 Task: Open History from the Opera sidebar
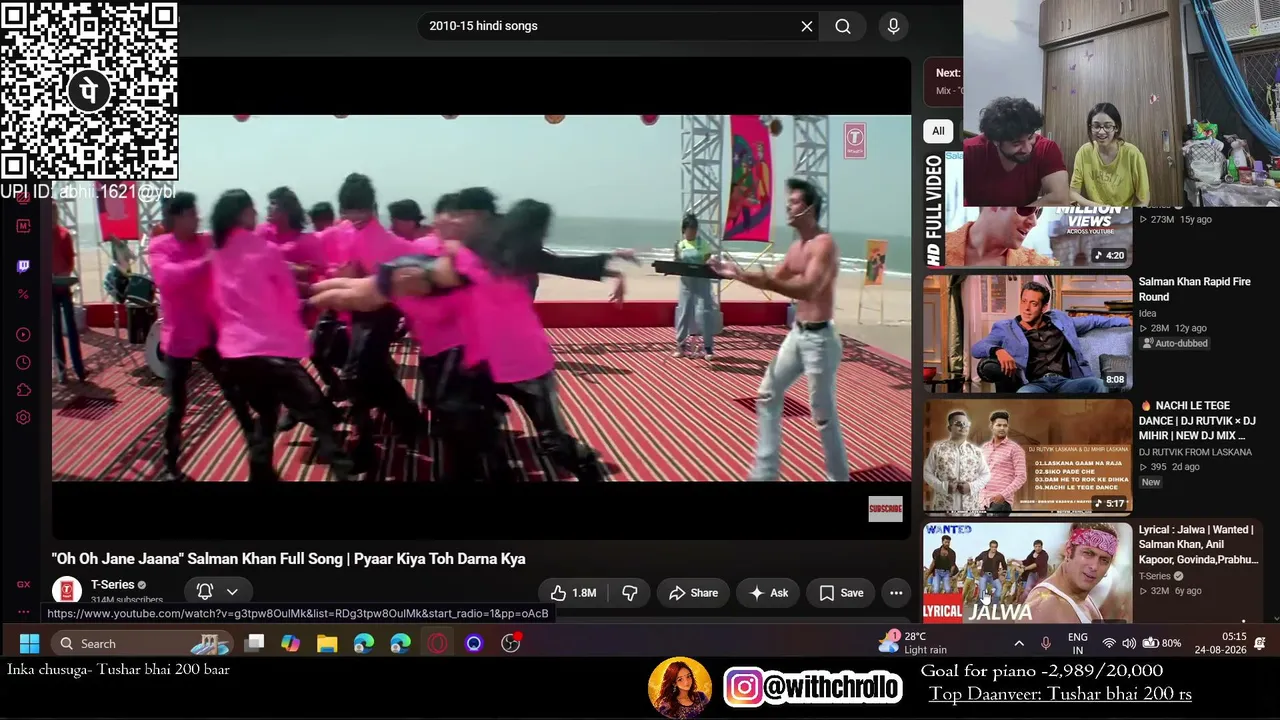click(23, 362)
